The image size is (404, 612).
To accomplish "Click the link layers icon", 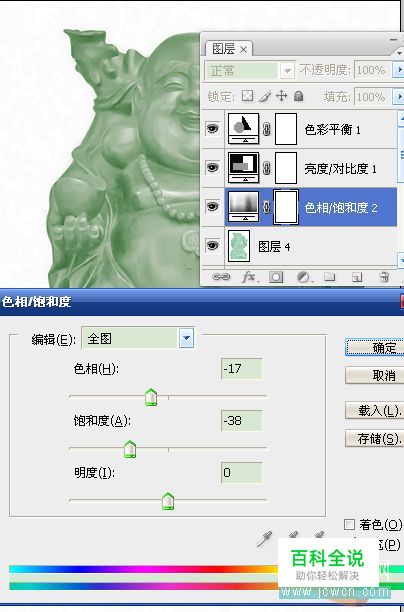I will click(x=221, y=277).
